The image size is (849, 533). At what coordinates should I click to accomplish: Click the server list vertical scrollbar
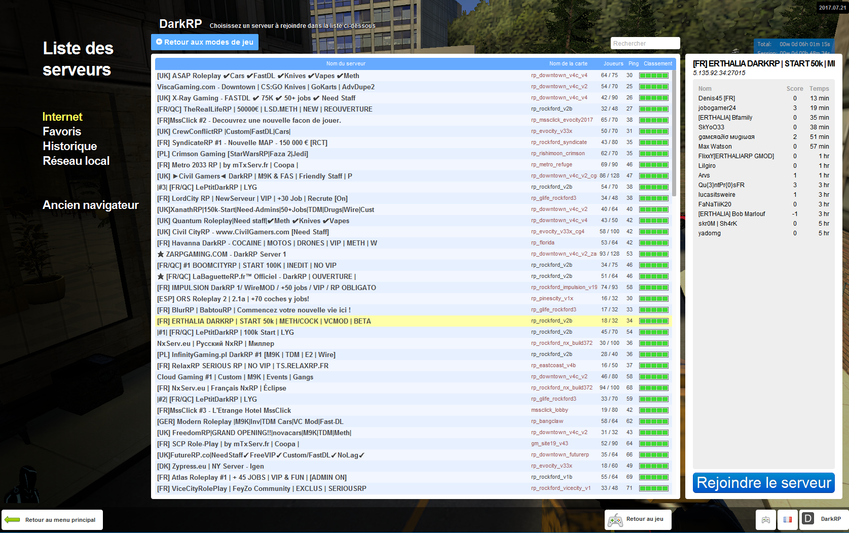(674, 133)
